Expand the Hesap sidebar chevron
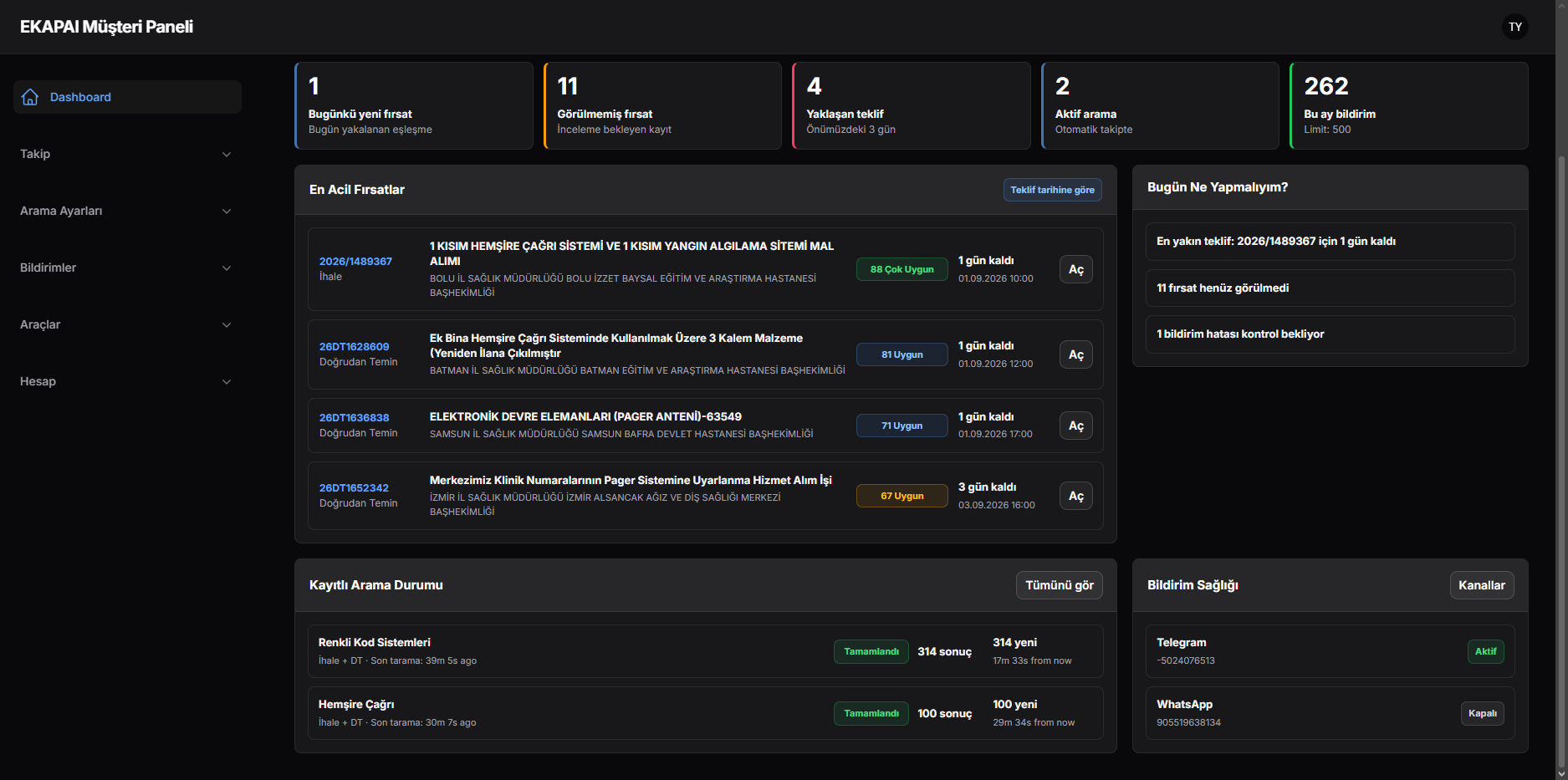 [x=227, y=382]
